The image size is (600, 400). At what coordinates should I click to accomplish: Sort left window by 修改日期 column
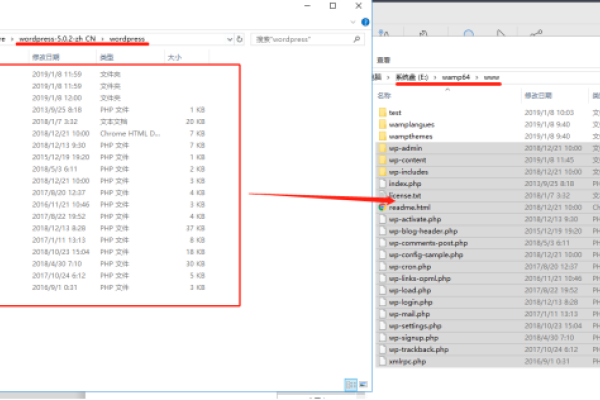[46, 57]
